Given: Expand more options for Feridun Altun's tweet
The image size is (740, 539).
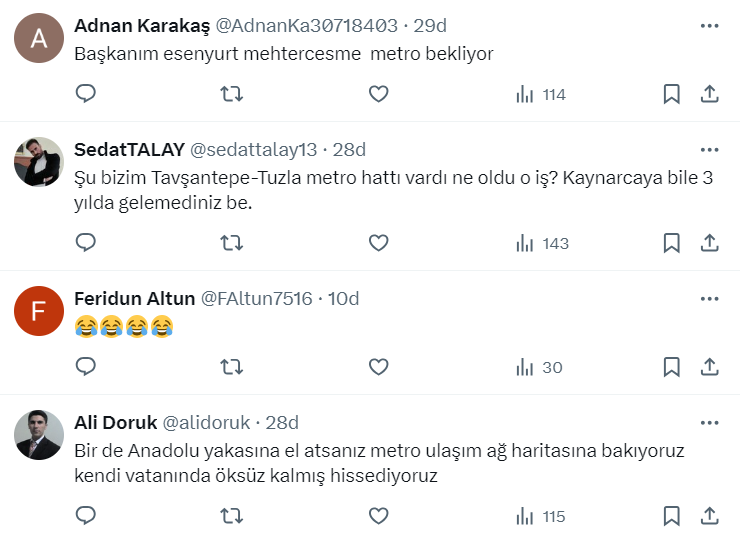Looking at the screenshot, I should click(709, 298).
